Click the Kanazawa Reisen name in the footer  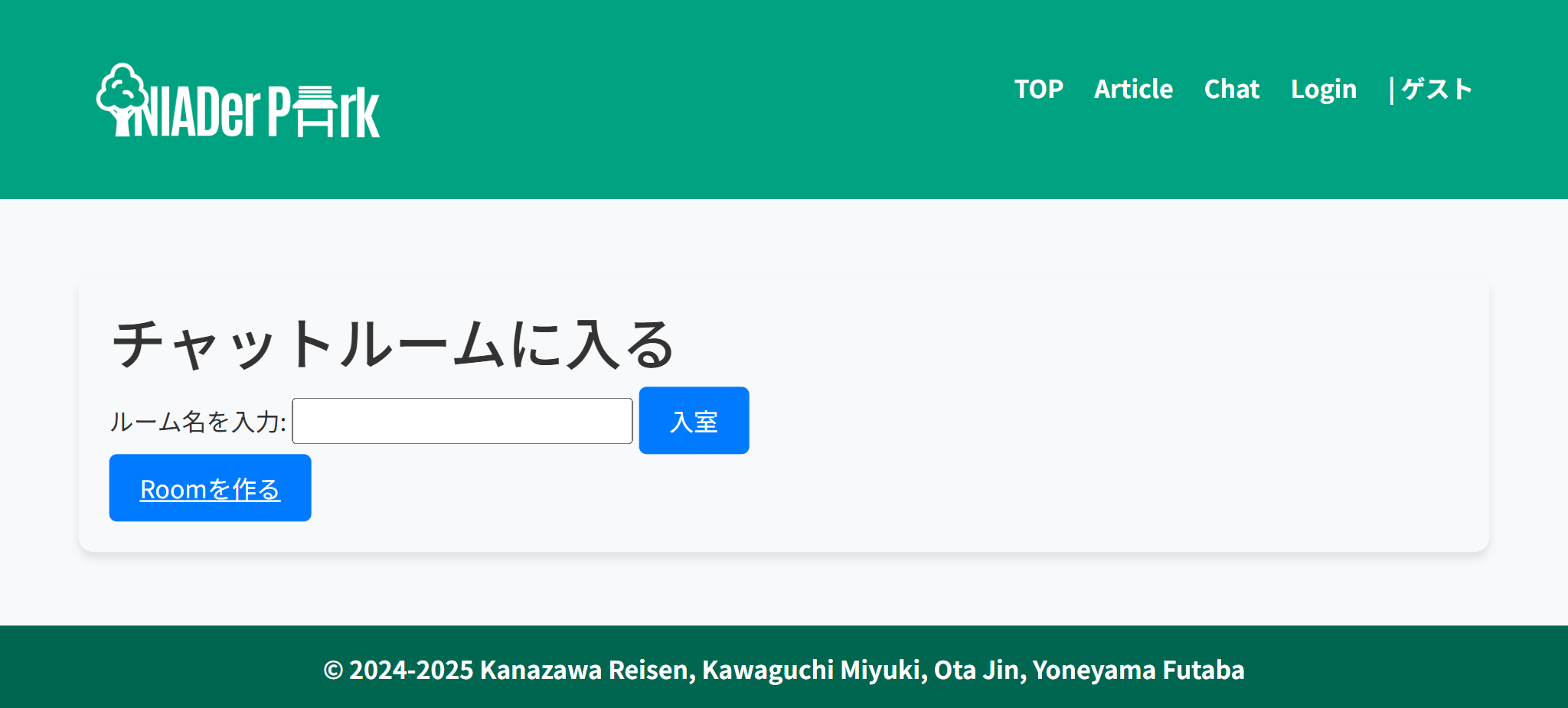586,670
